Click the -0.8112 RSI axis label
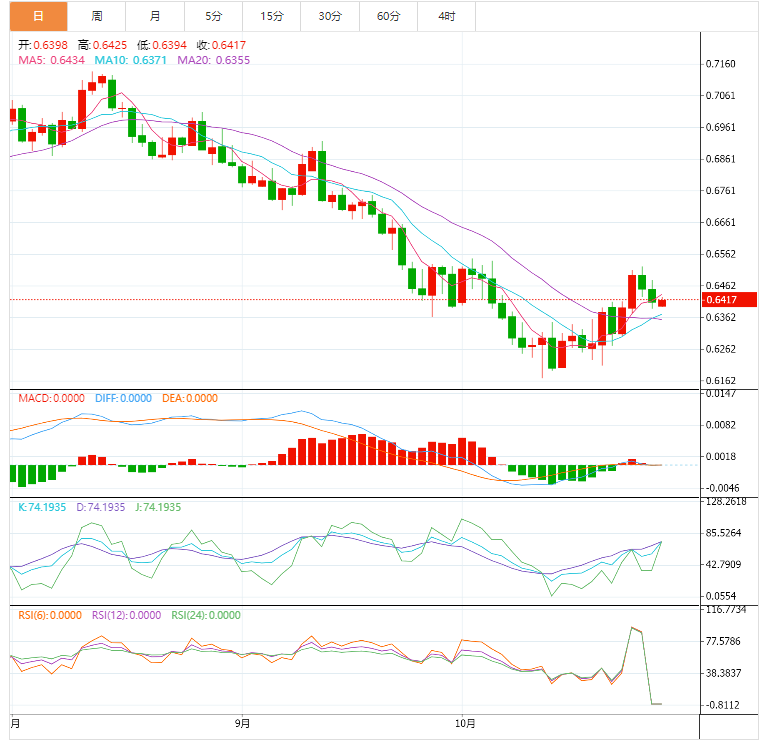This screenshot has height=751, width=767. click(x=721, y=705)
